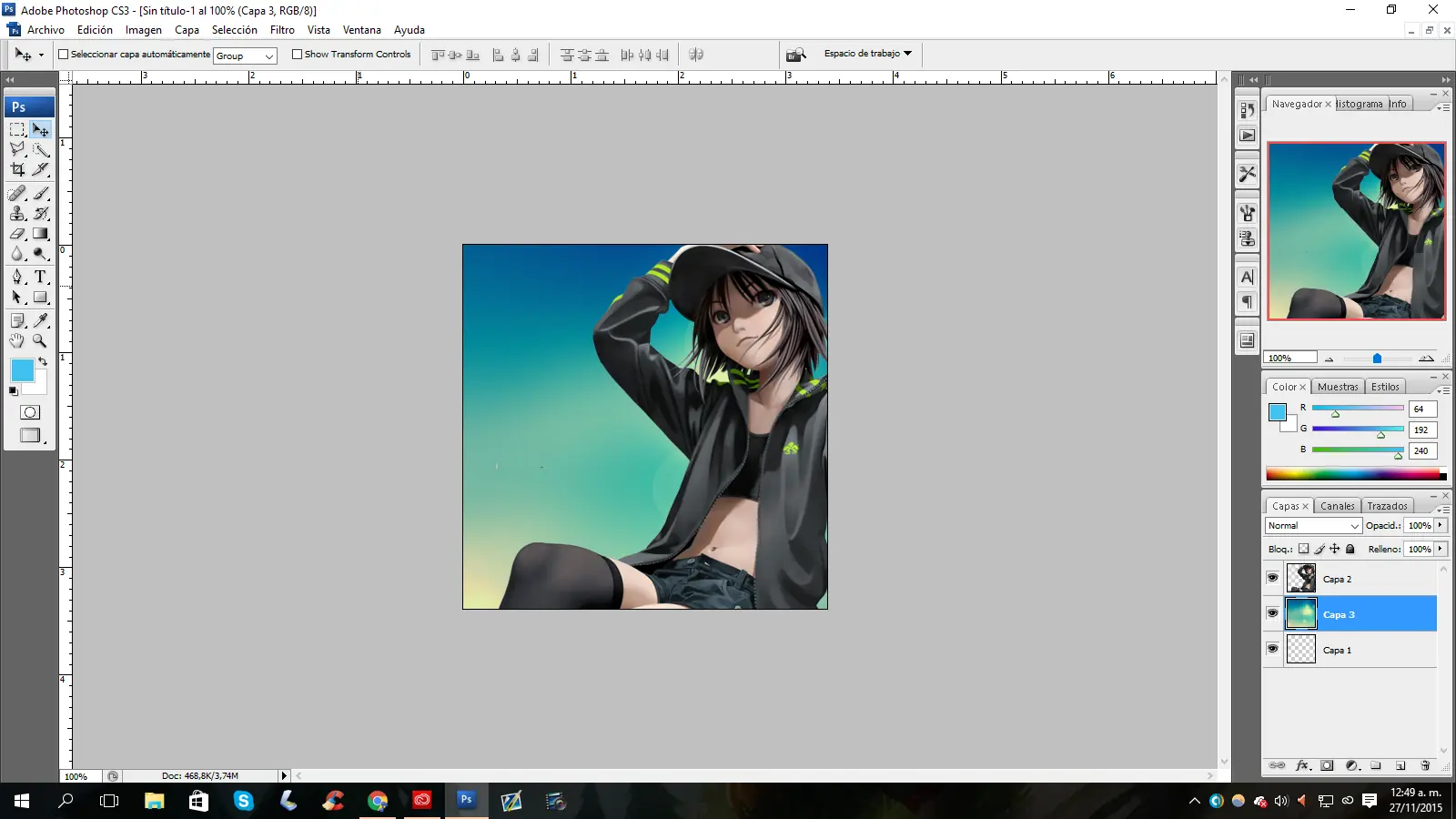Click the R value input field
Viewport: 1456px width, 819px height.
1422,409
